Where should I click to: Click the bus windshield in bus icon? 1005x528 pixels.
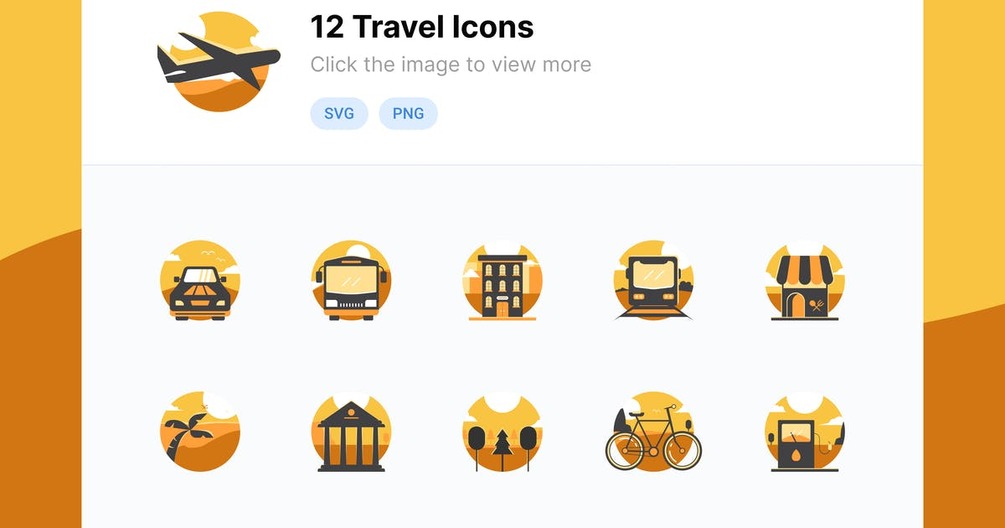click(351, 278)
